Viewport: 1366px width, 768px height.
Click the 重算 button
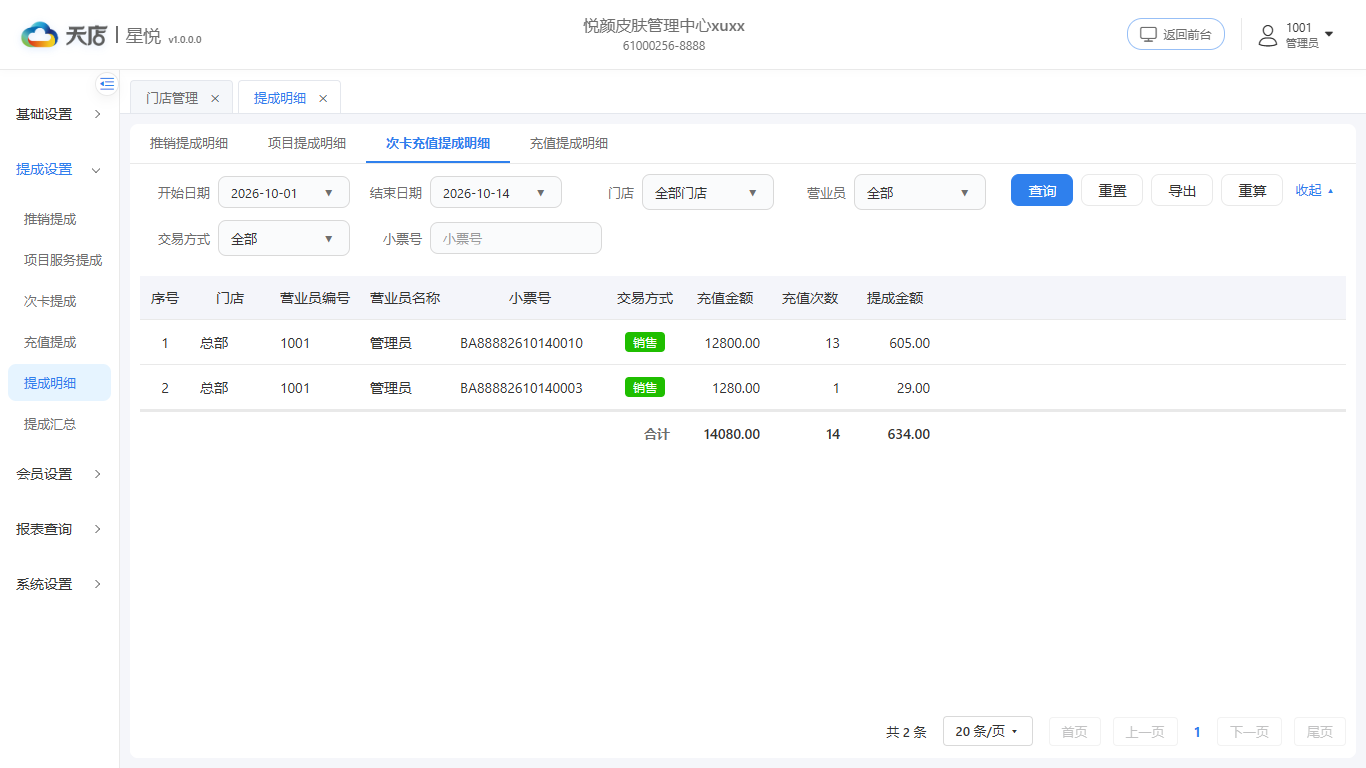[1252, 190]
